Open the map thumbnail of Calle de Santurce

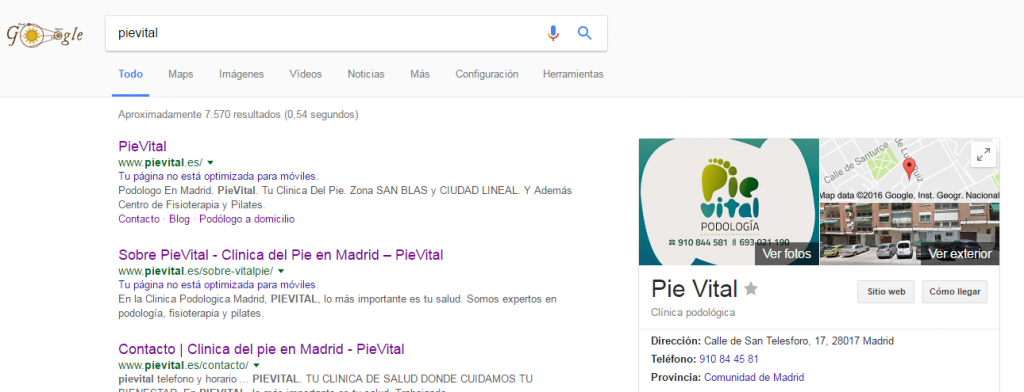coord(910,170)
